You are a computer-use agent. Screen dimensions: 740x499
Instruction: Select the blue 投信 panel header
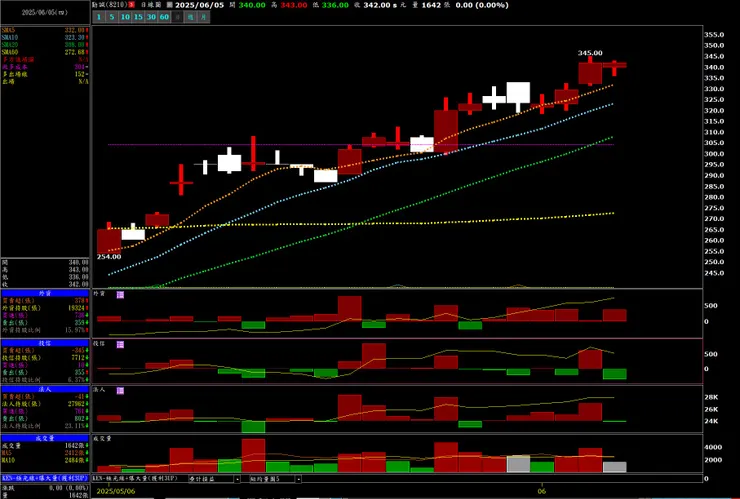coord(45,343)
